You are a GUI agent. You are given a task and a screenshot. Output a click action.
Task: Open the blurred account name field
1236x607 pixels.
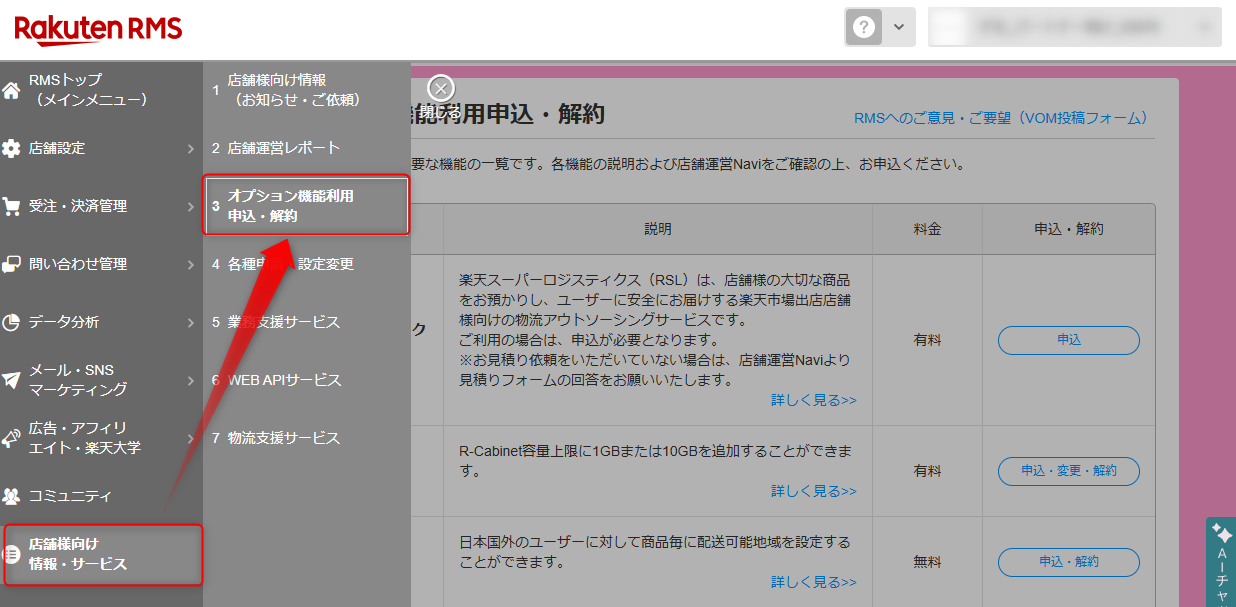click(1075, 28)
